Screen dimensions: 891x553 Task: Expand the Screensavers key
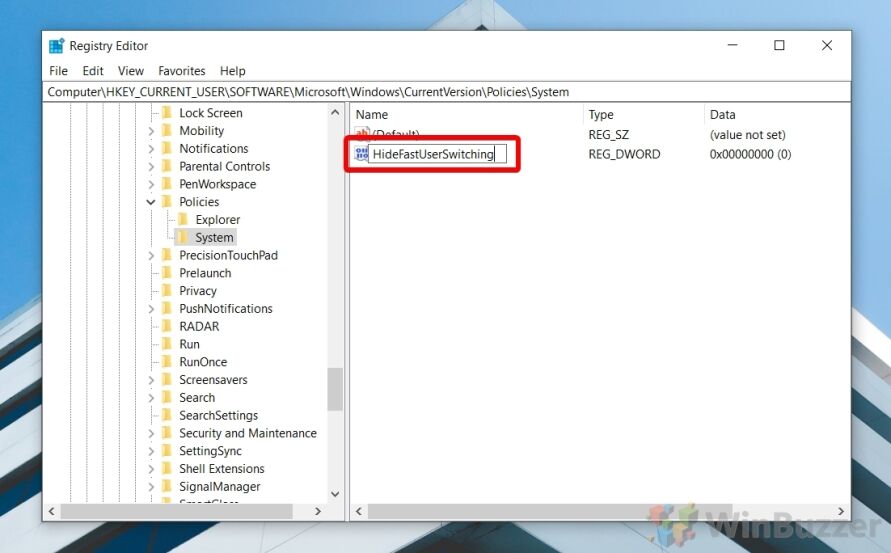[x=151, y=380]
